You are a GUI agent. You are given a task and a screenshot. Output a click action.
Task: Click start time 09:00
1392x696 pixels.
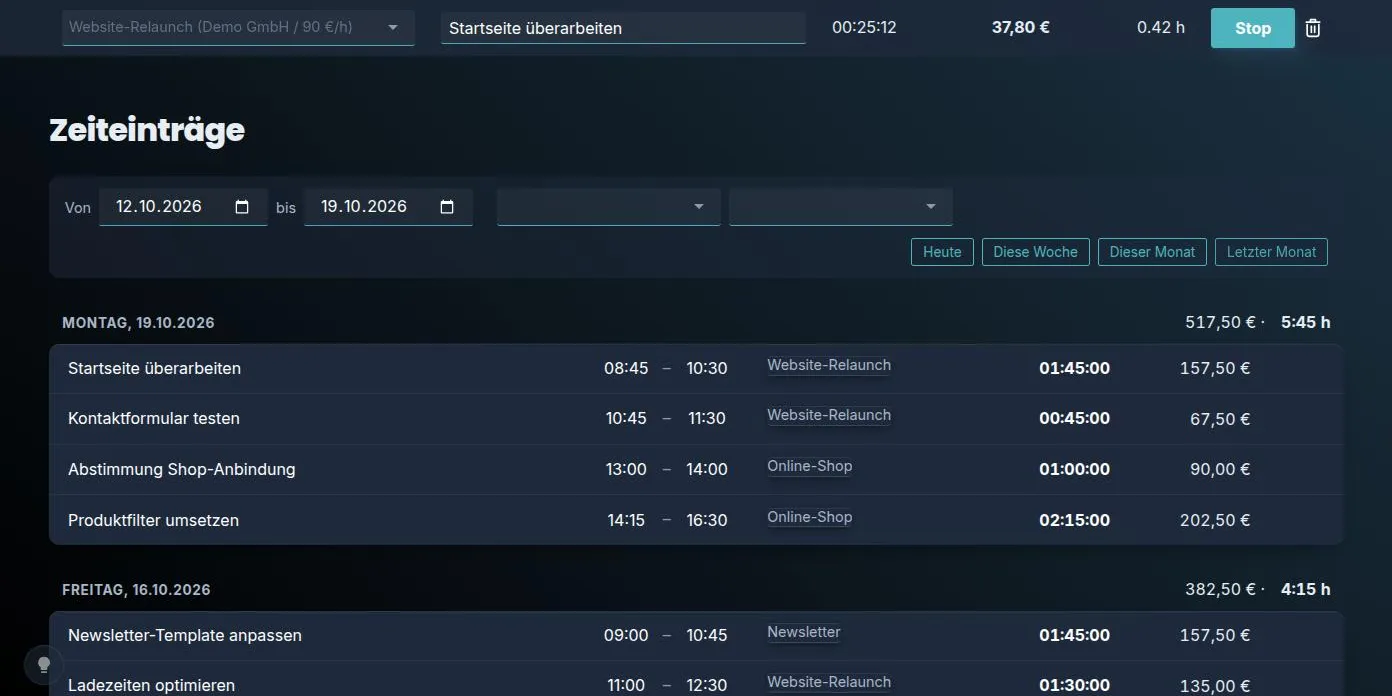(x=626, y=635)
